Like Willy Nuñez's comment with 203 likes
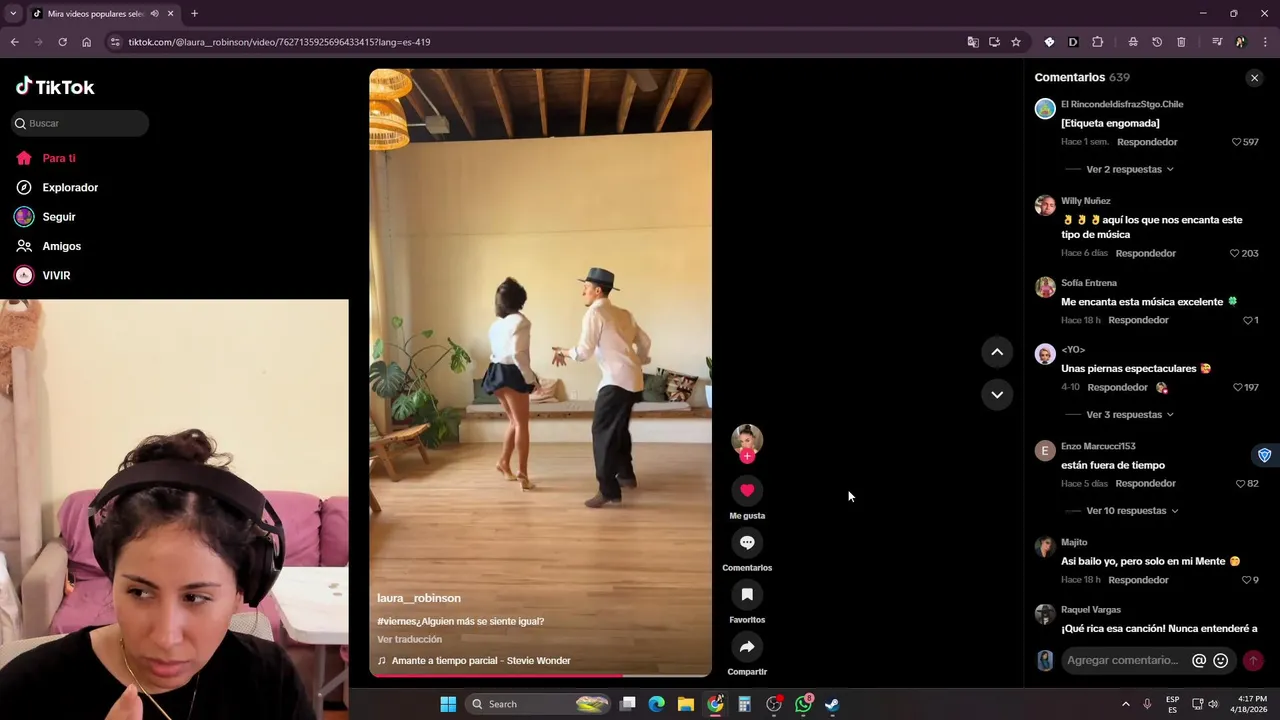Viewport: 1280px width, 720px height. click(1234, 253)
